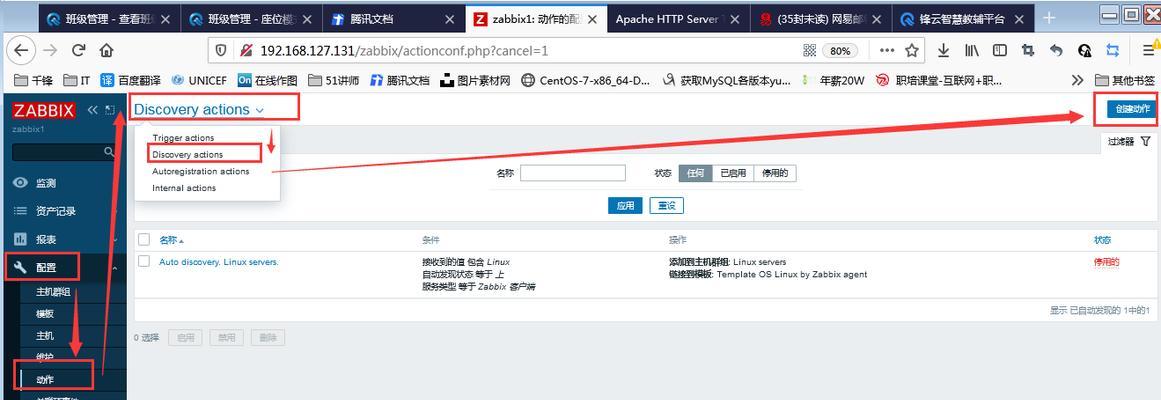This screenshot has width=1161, height=400.
Task: Select the 任何 status filter
Action: click(x=695, y=173)
